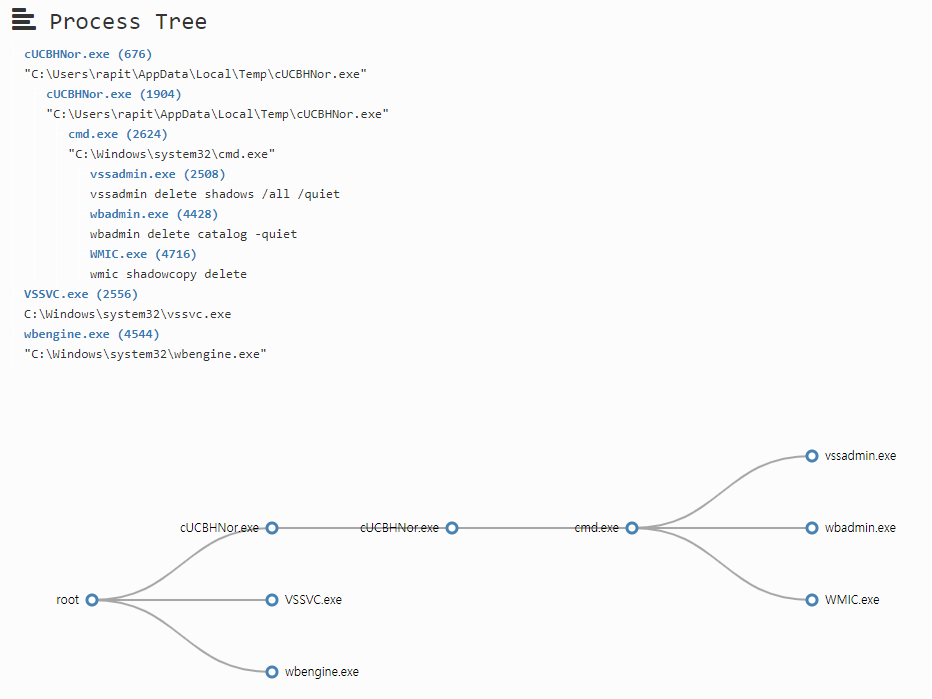Open wbadmin.exe (4428) process link

(154, 214)
